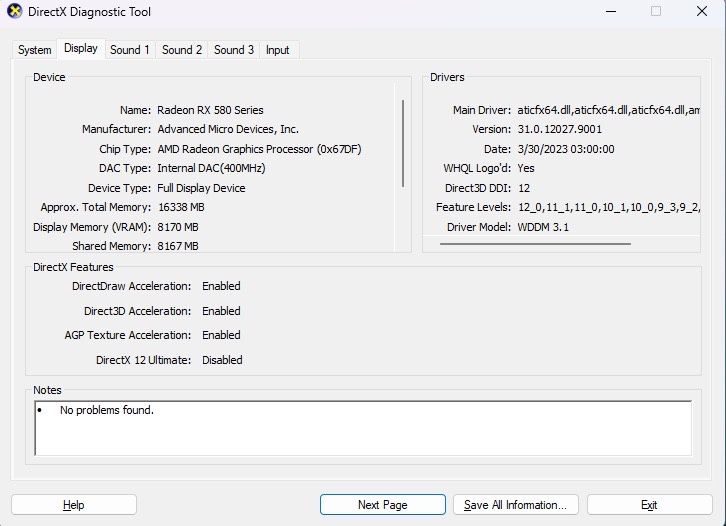Select the Display tab
The width and height of the screenshot is (726, 526).
point(81,49)
